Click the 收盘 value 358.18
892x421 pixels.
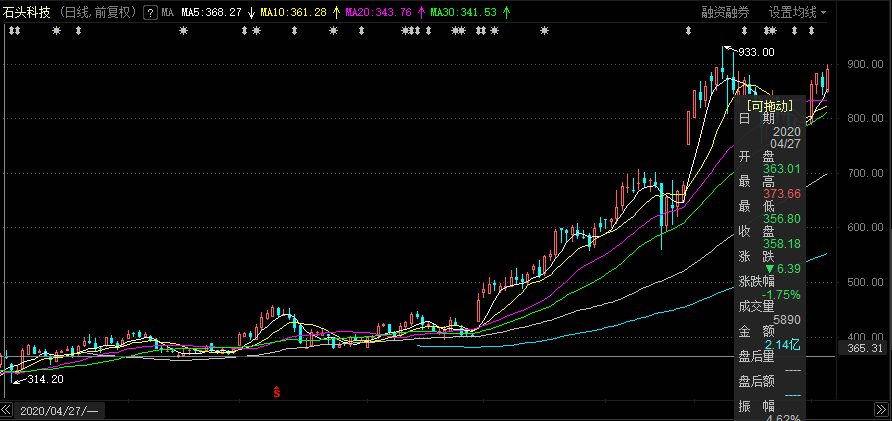pos(782,243)
